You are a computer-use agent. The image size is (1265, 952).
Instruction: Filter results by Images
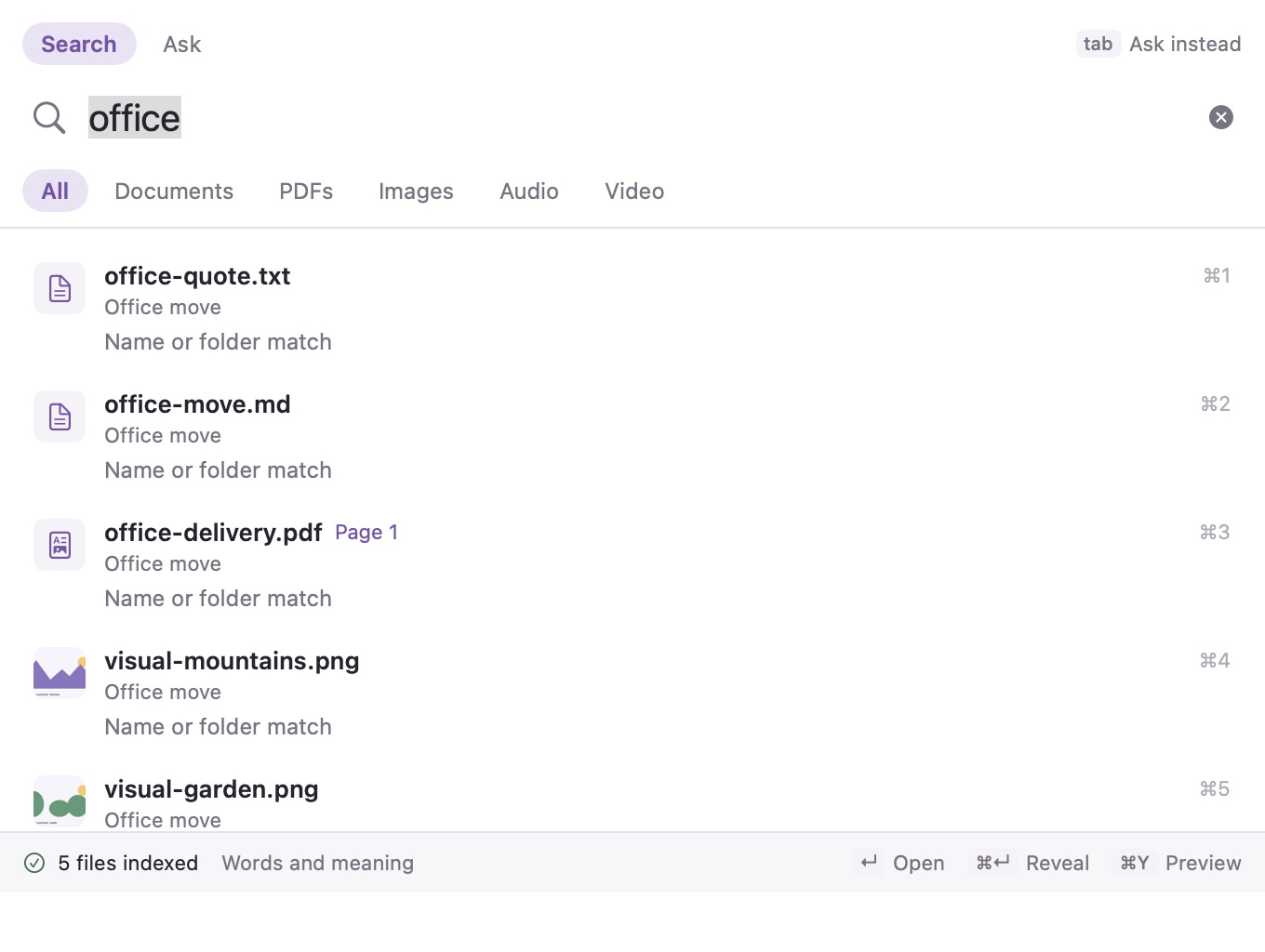point(416,191)
